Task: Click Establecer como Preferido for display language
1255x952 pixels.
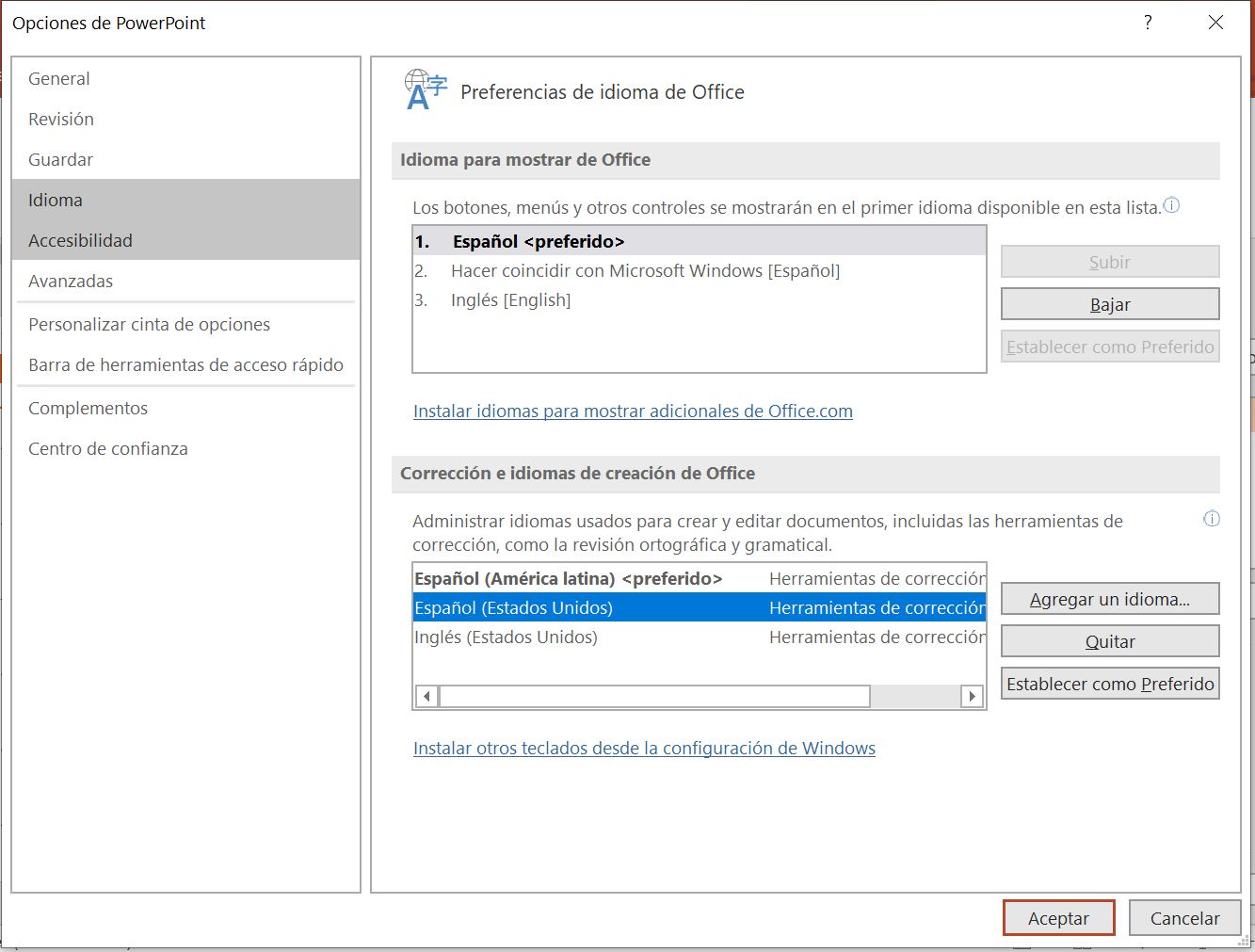Action: tap(1110, 347)
